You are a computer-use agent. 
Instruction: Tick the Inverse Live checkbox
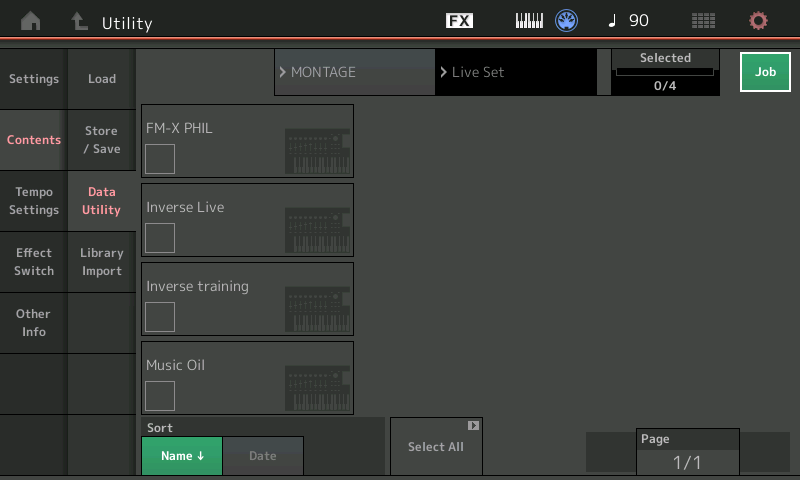[x=160, y=238]
